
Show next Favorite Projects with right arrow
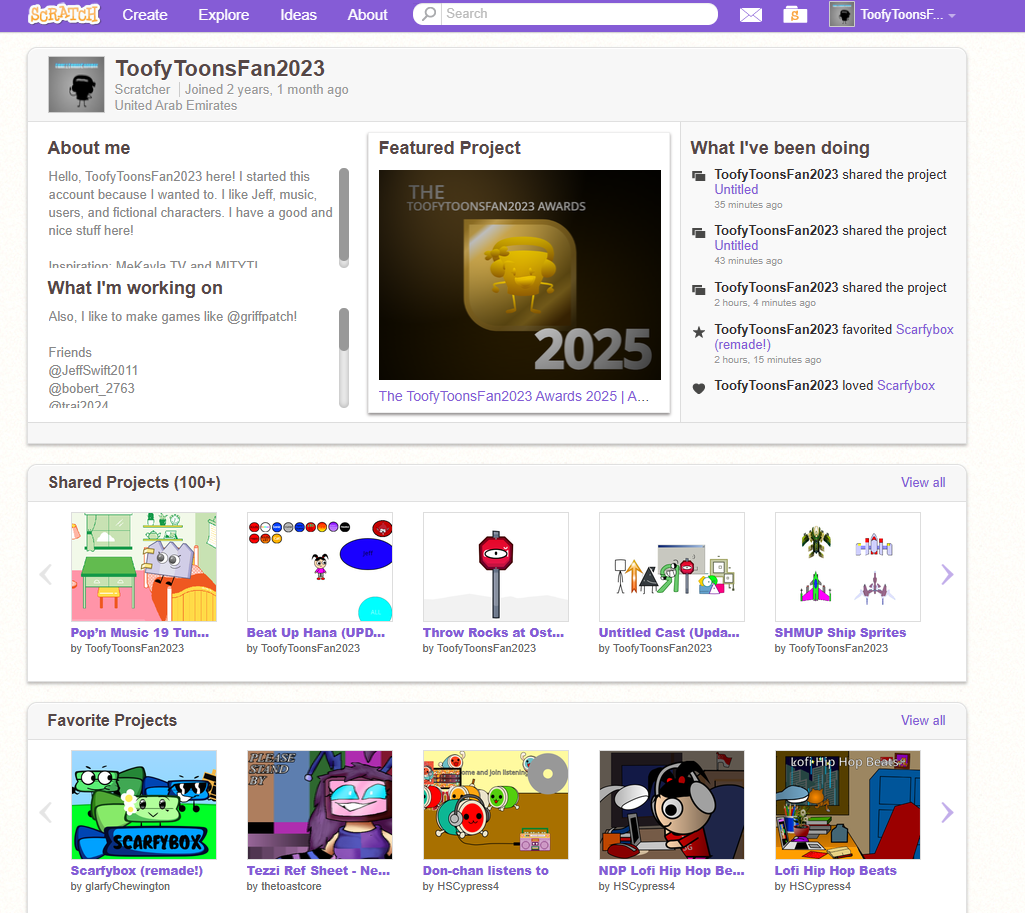pos(947,812)
